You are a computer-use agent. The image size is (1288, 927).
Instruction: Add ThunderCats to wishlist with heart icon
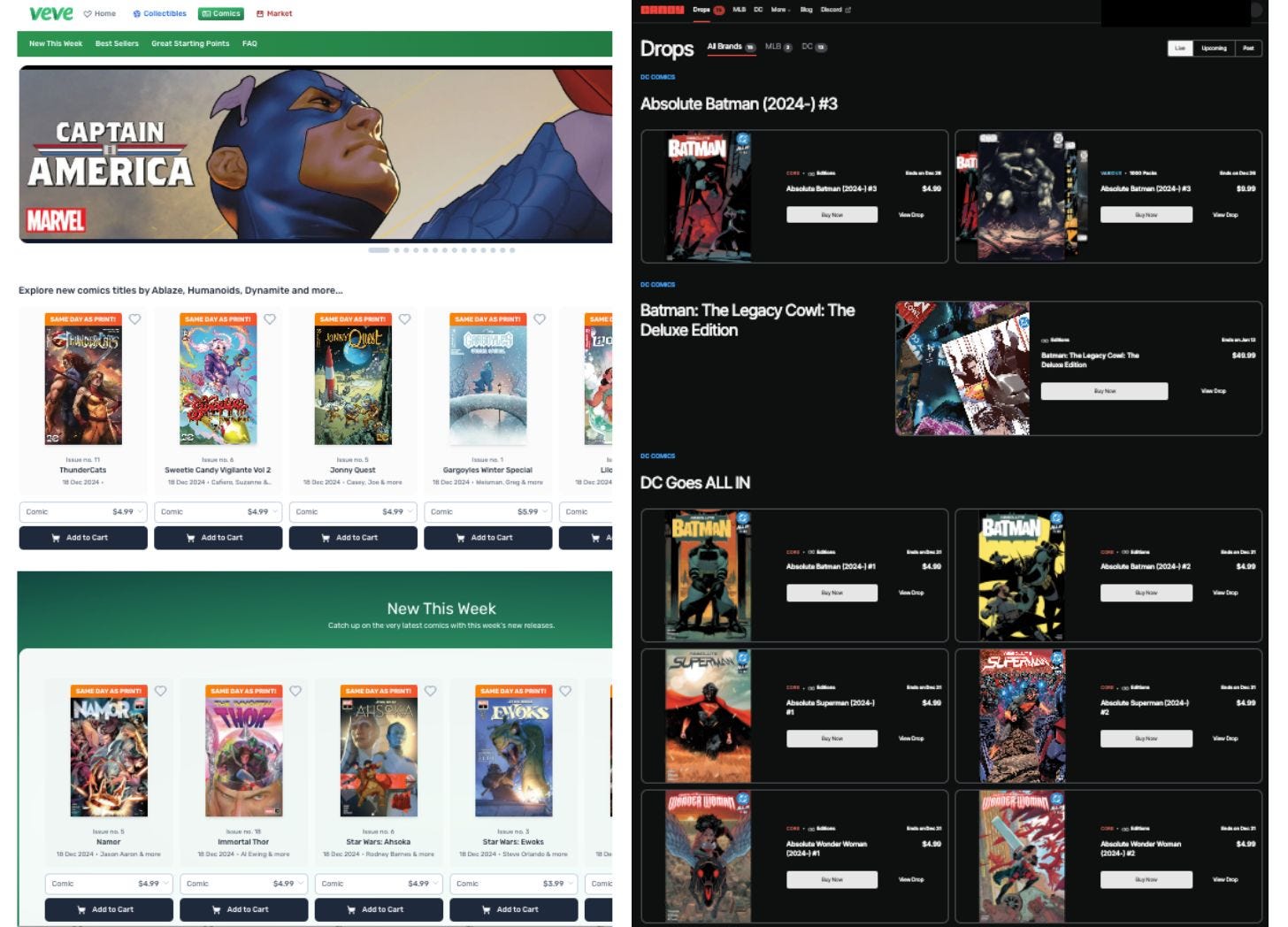(135, 319)
